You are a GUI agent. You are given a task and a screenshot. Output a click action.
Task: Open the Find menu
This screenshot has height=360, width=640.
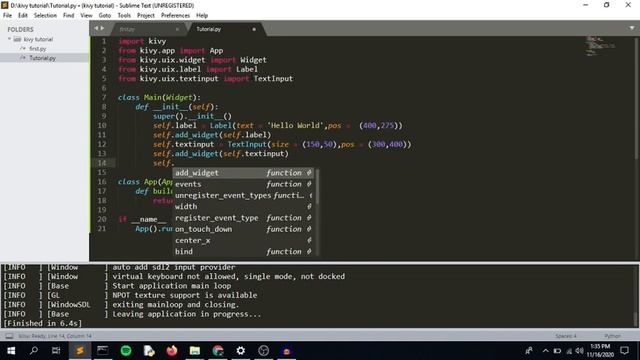(69, 16)
